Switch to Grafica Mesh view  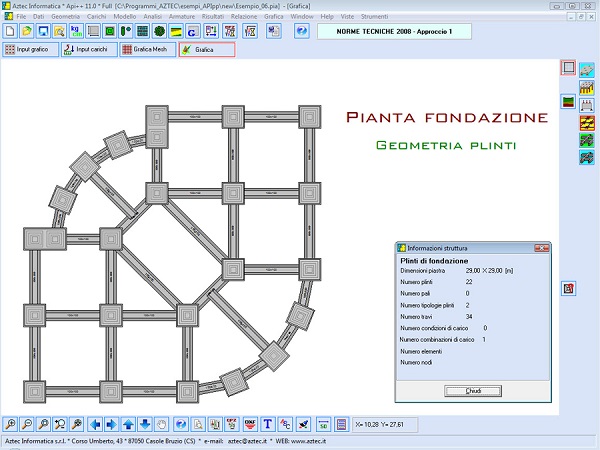146,49
